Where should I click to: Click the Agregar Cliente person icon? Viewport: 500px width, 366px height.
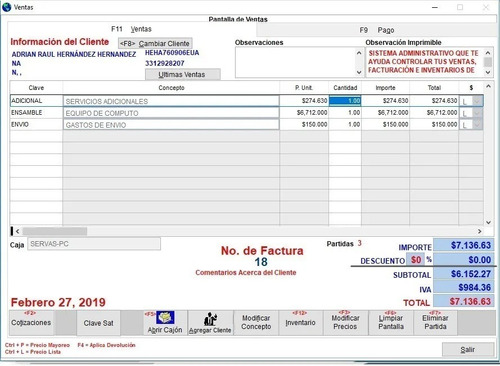pos(210,319)
